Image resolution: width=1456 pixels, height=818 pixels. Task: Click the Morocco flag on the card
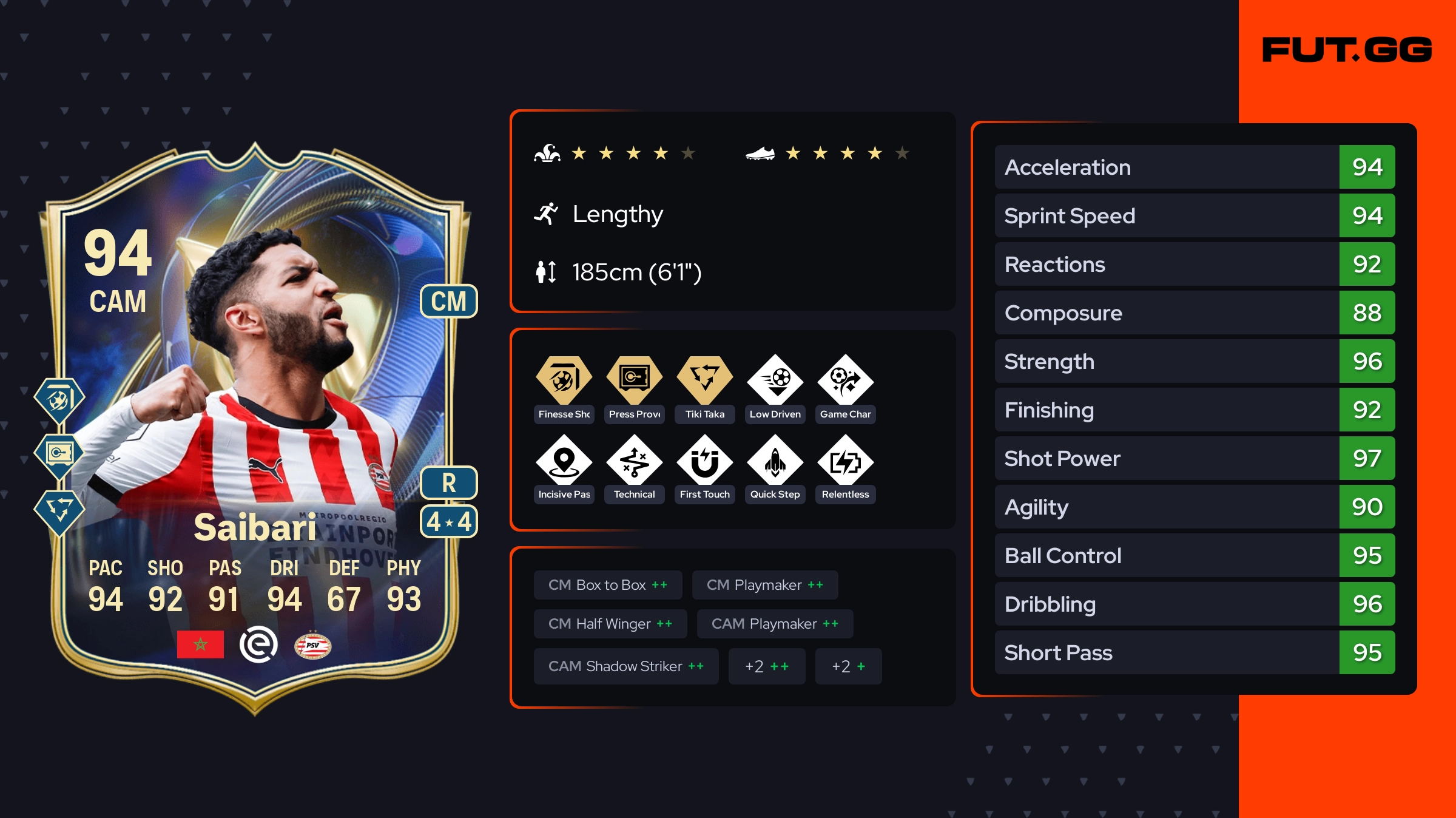tap(200, 644)
